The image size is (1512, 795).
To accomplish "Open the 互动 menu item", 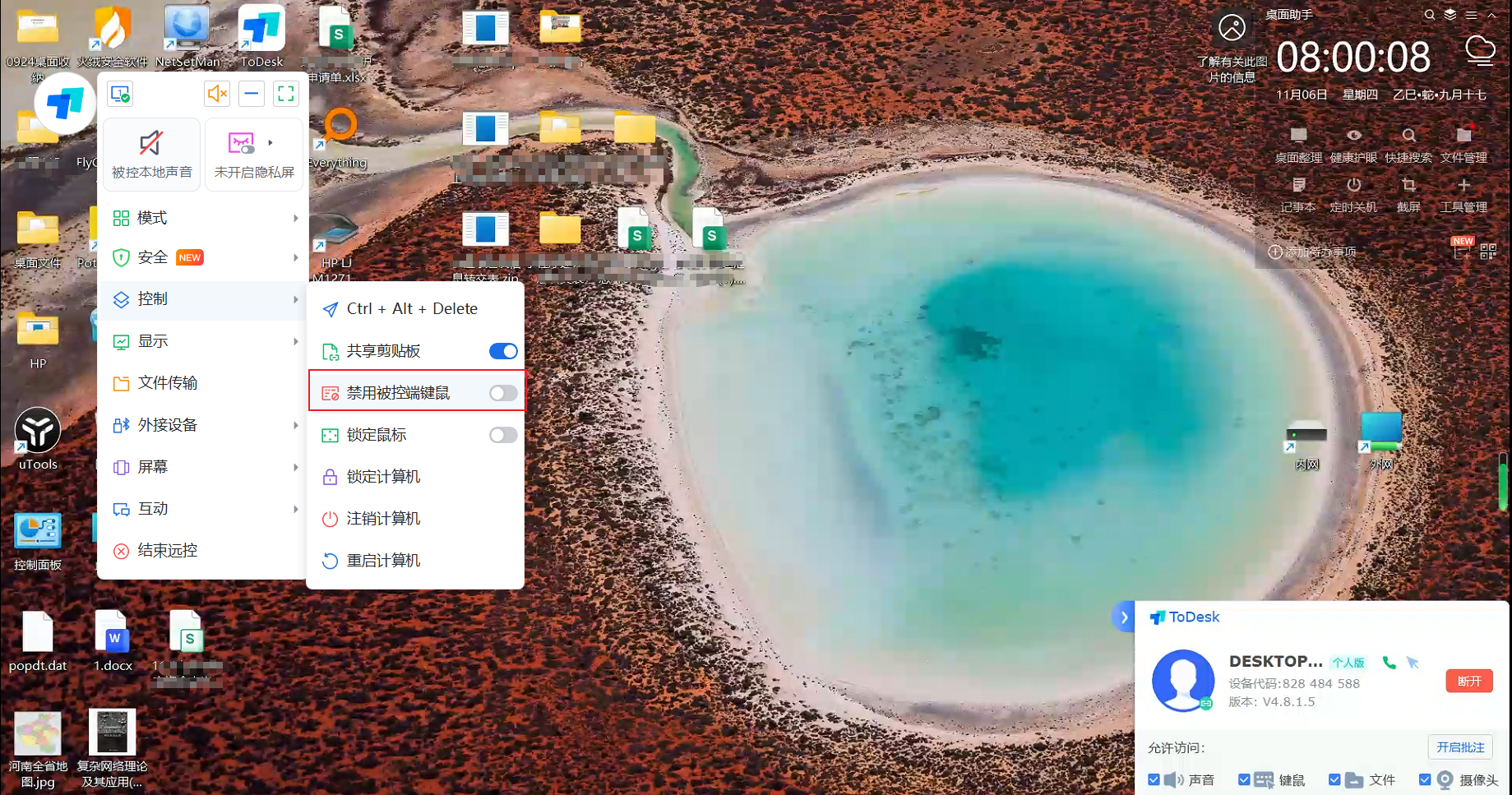I will click(x=203, y=509).
